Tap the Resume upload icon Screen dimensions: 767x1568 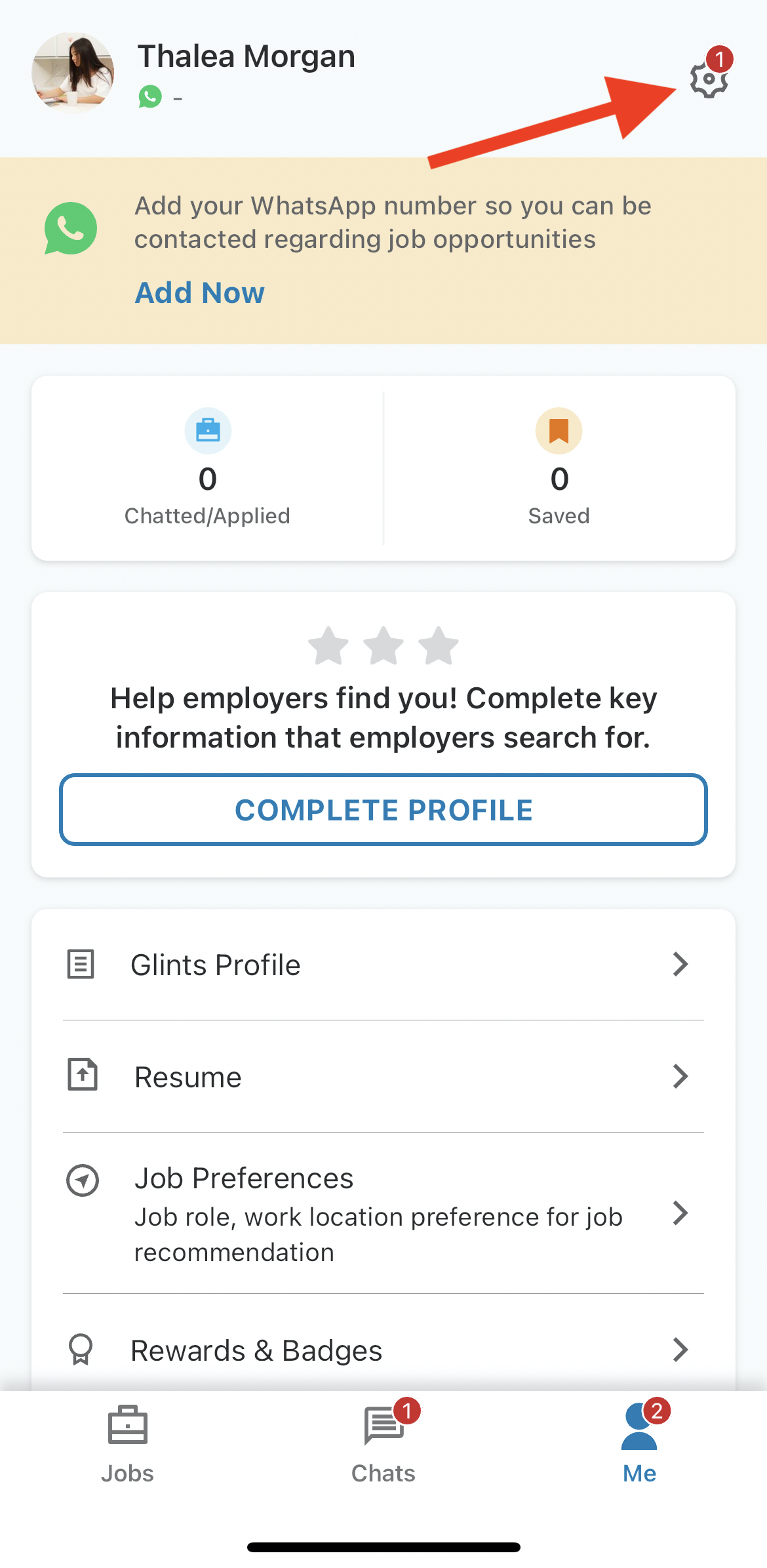83,1075
